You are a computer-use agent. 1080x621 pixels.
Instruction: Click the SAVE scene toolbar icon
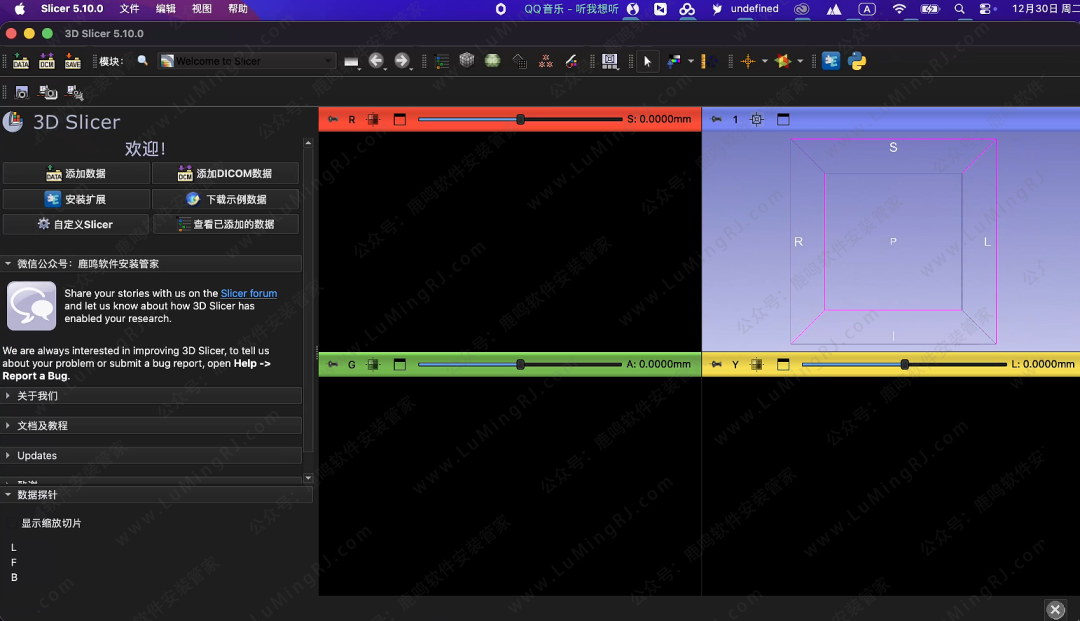pos(72,62)
